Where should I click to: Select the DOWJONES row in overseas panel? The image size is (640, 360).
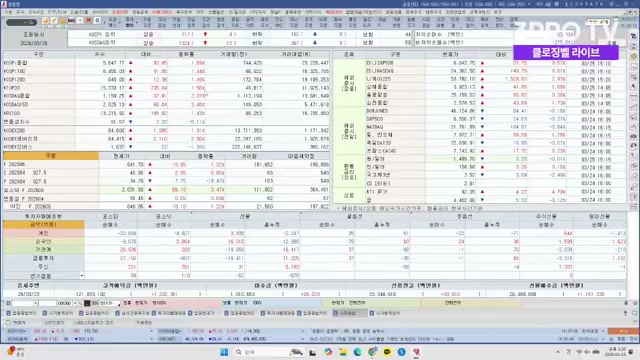click(495, 111)
